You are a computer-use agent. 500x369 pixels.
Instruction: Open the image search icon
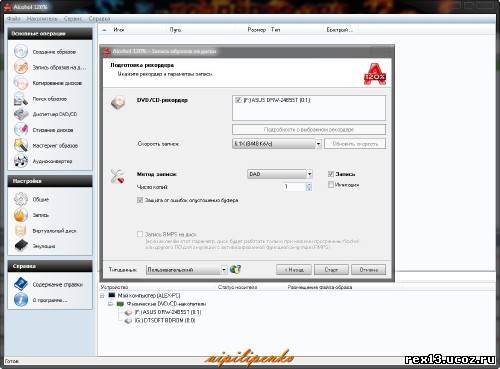point(21,99)
